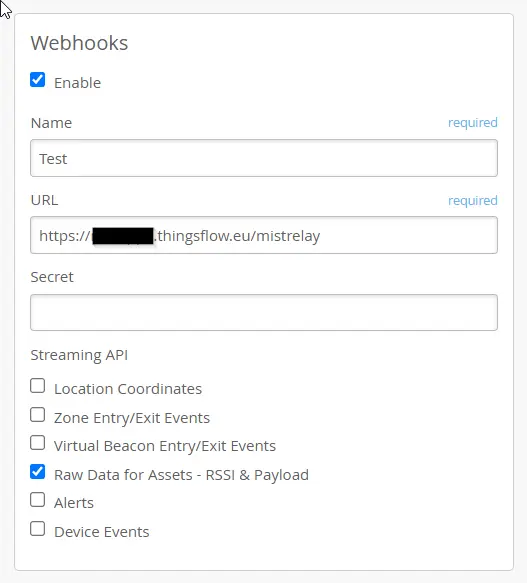Viewport: 527px width, 583px height.
Task: Click the Secret field label
Action: [x=52, y=277]
